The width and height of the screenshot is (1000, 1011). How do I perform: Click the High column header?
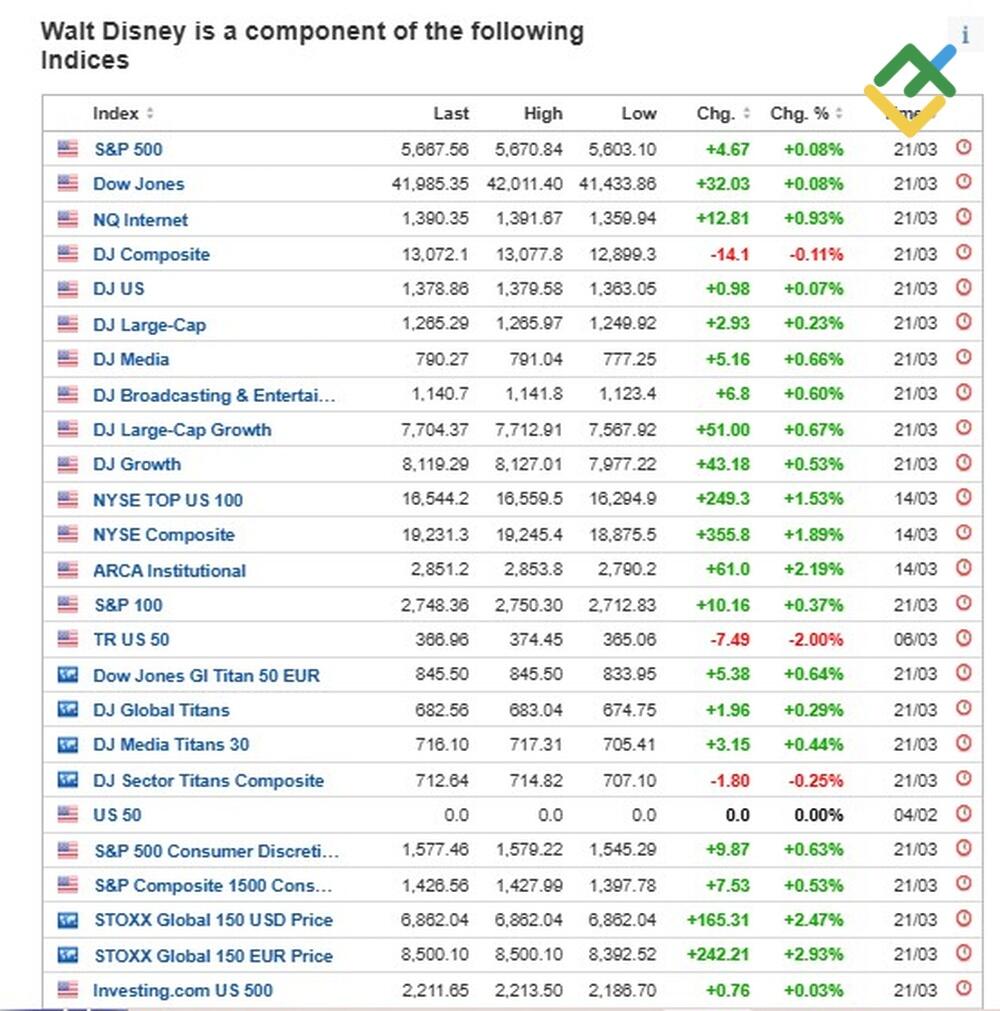(x=543, y=113)
